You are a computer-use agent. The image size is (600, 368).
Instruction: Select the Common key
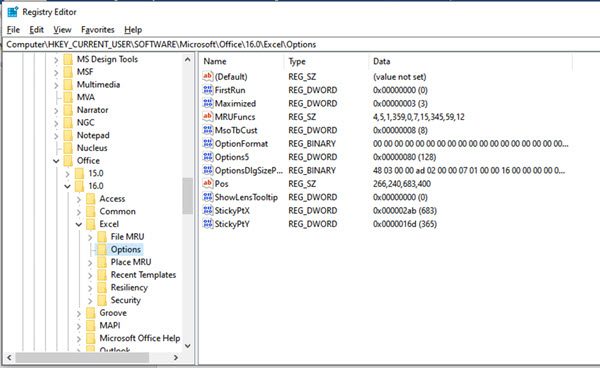click(117, 211)
